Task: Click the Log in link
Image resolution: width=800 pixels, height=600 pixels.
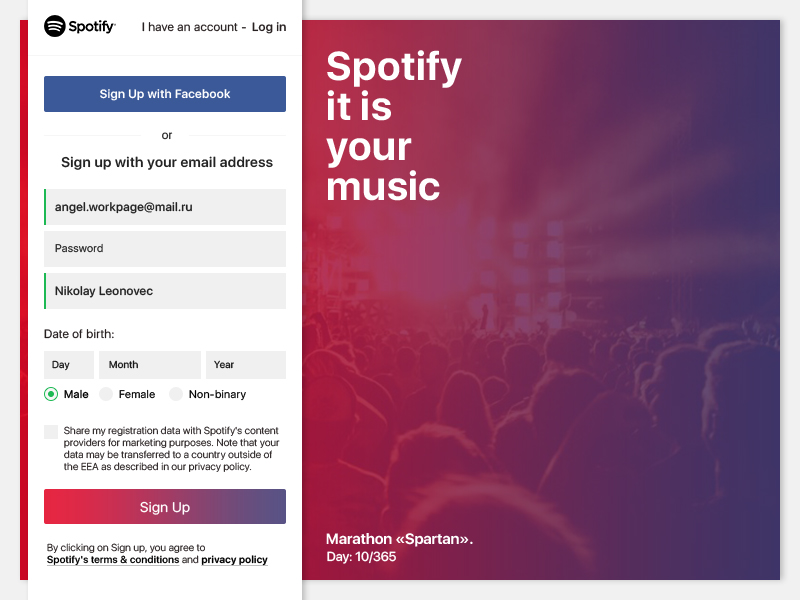Action: pos(269,27)
